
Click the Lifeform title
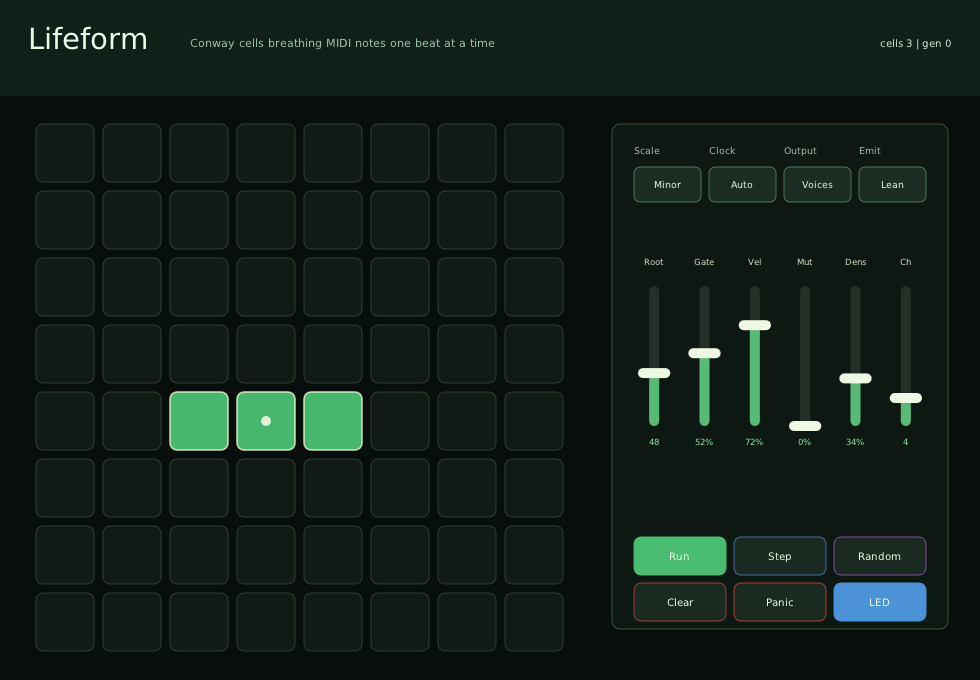pyautogui.click(x=88, y=39)
